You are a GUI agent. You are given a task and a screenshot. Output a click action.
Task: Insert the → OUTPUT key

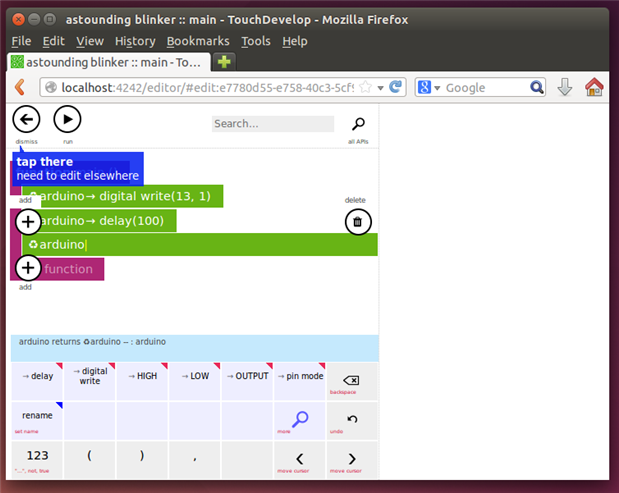247,381
